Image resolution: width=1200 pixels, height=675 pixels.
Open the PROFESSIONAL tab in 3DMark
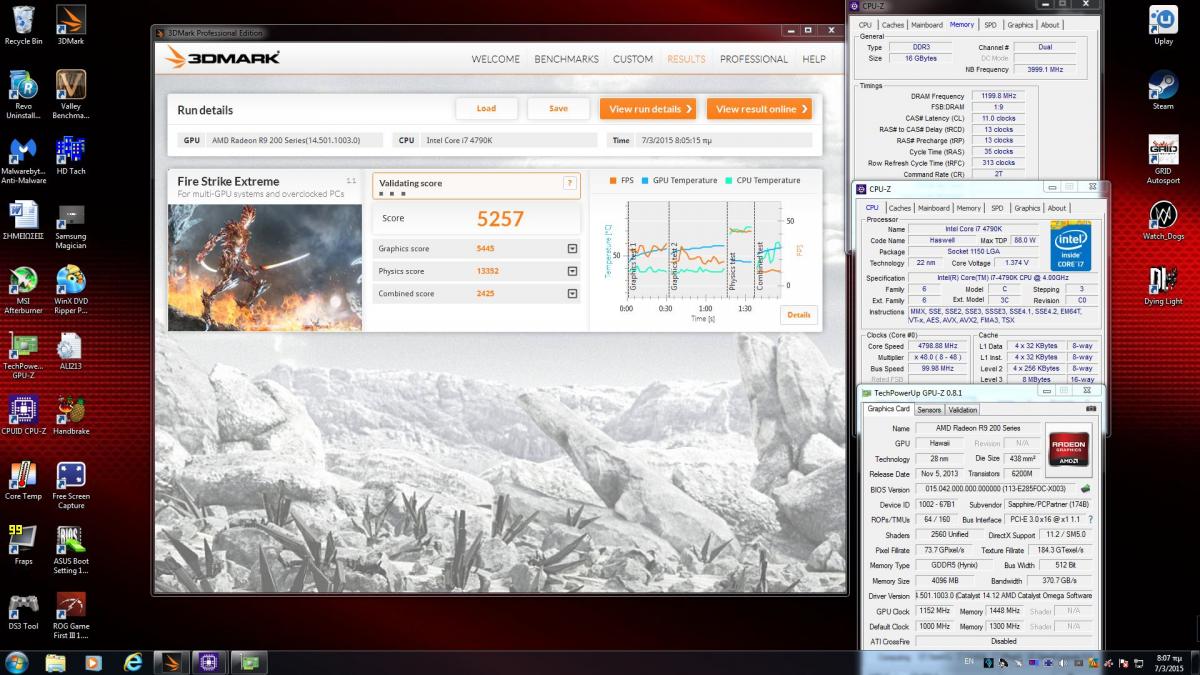click(754, 59)
